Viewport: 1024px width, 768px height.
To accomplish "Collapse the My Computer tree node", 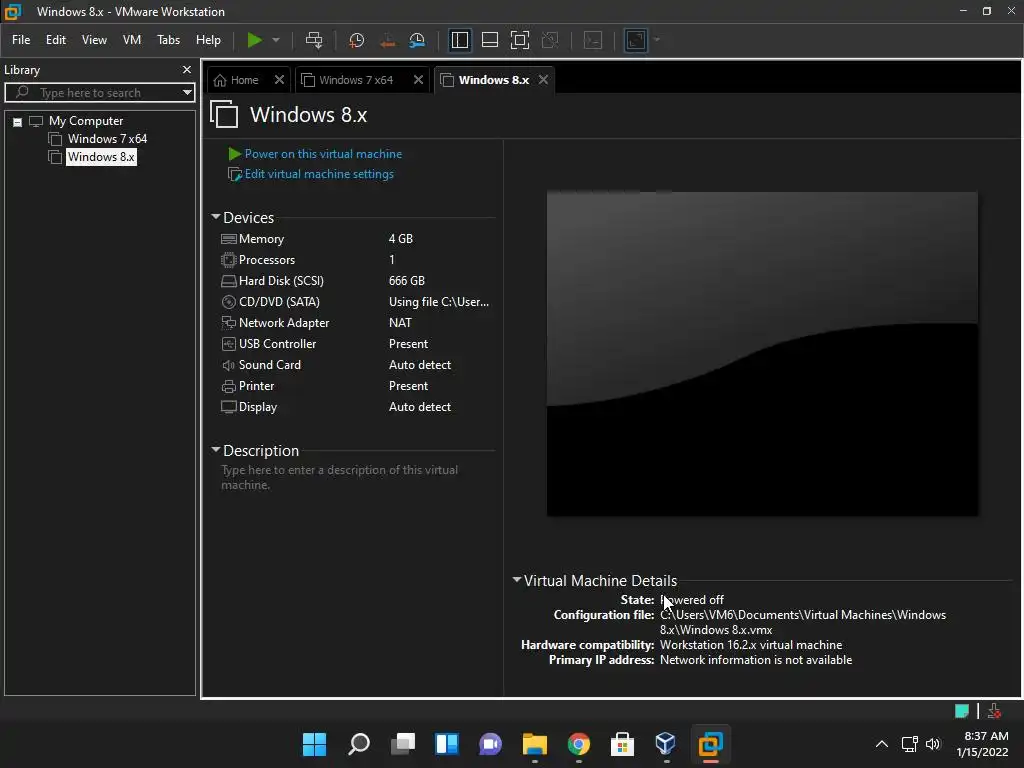I will point(18,121).
